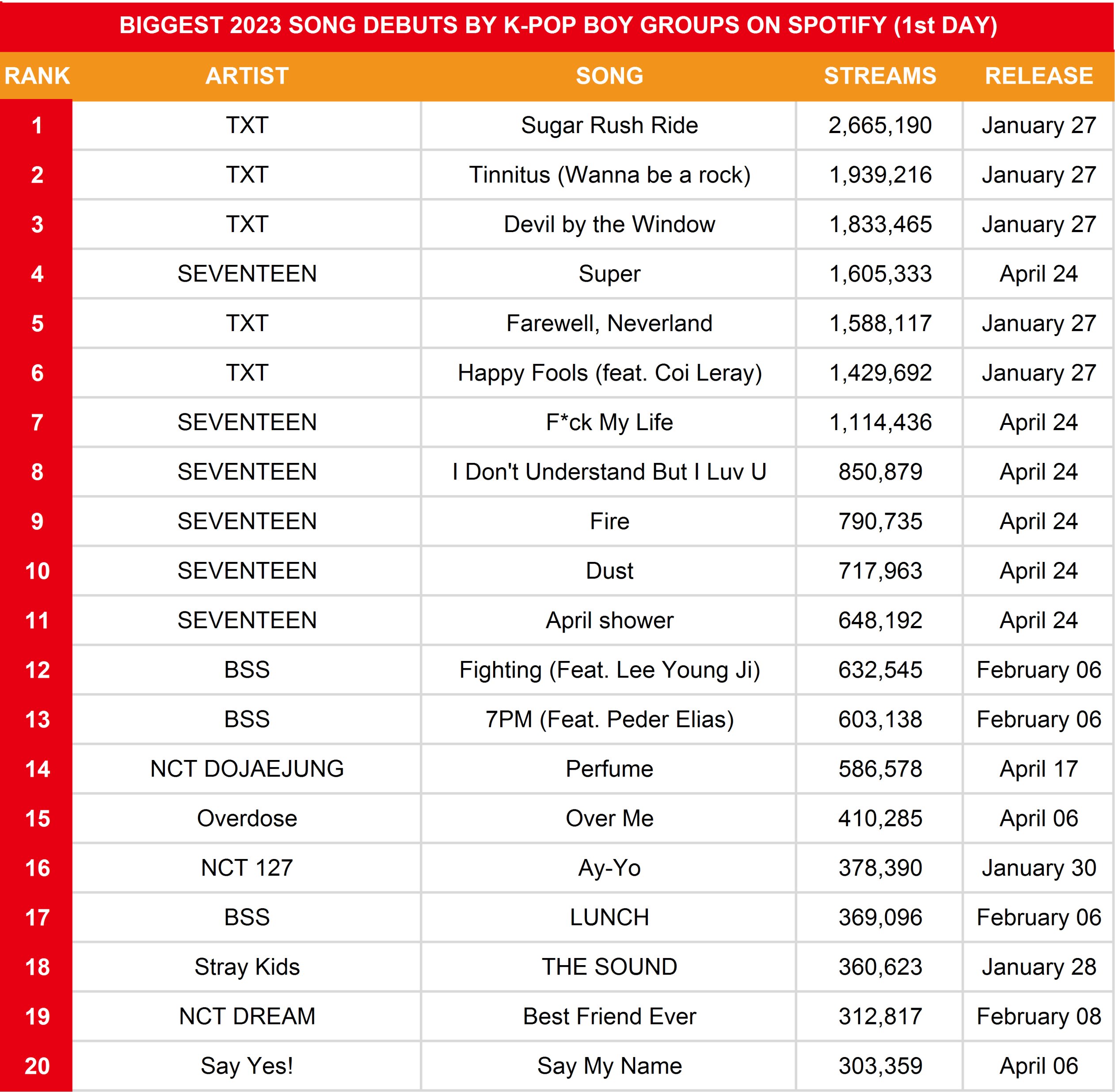Click the RANK column header
1115x1092 pixels.
coord(37,76)
